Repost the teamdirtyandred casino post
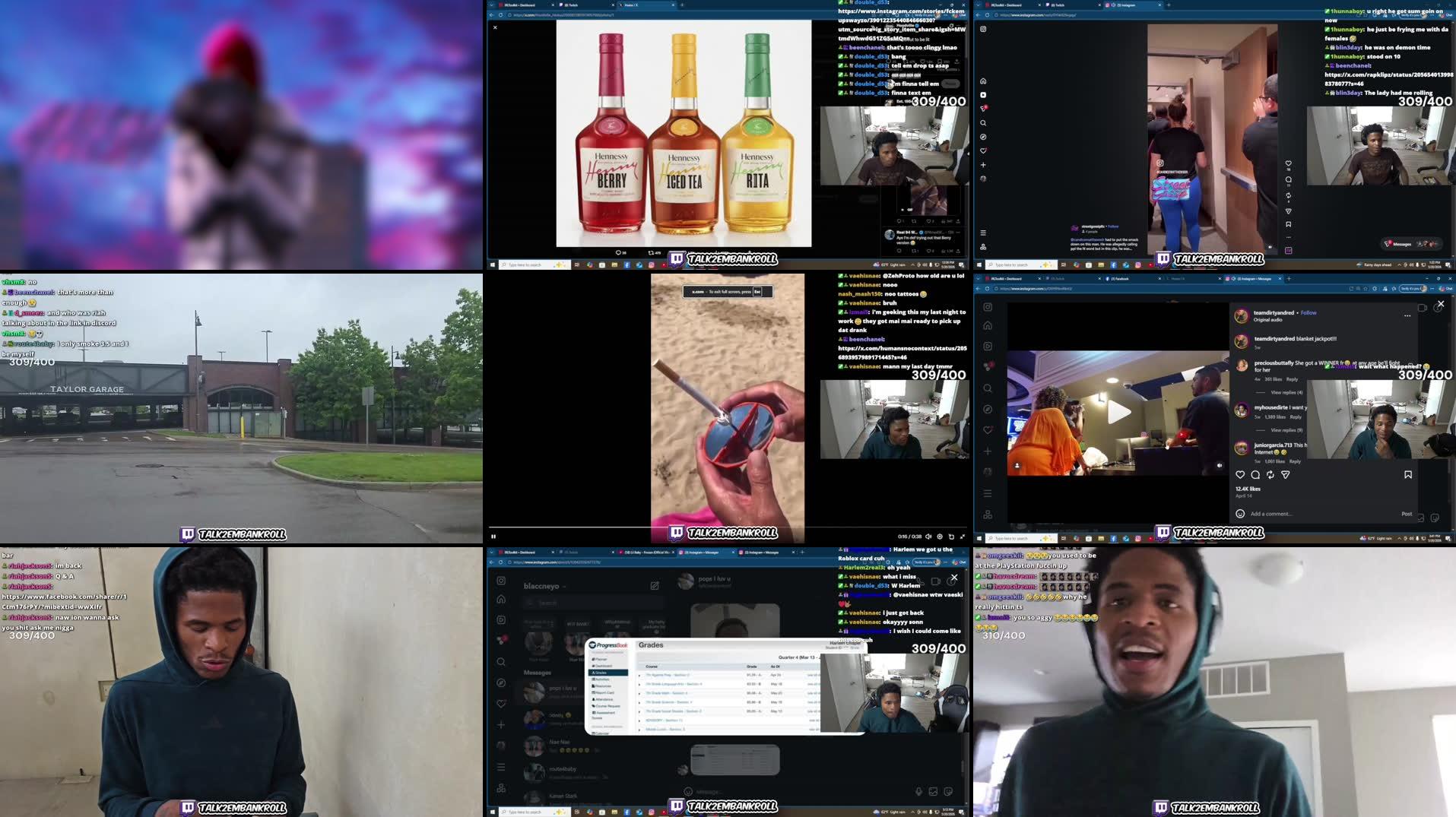Viewport: 1456px width, 817px height. (x=1270, y=474)
